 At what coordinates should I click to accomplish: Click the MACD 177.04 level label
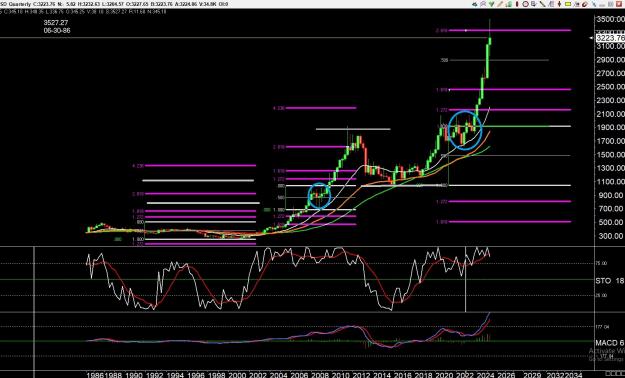(601, 327)
